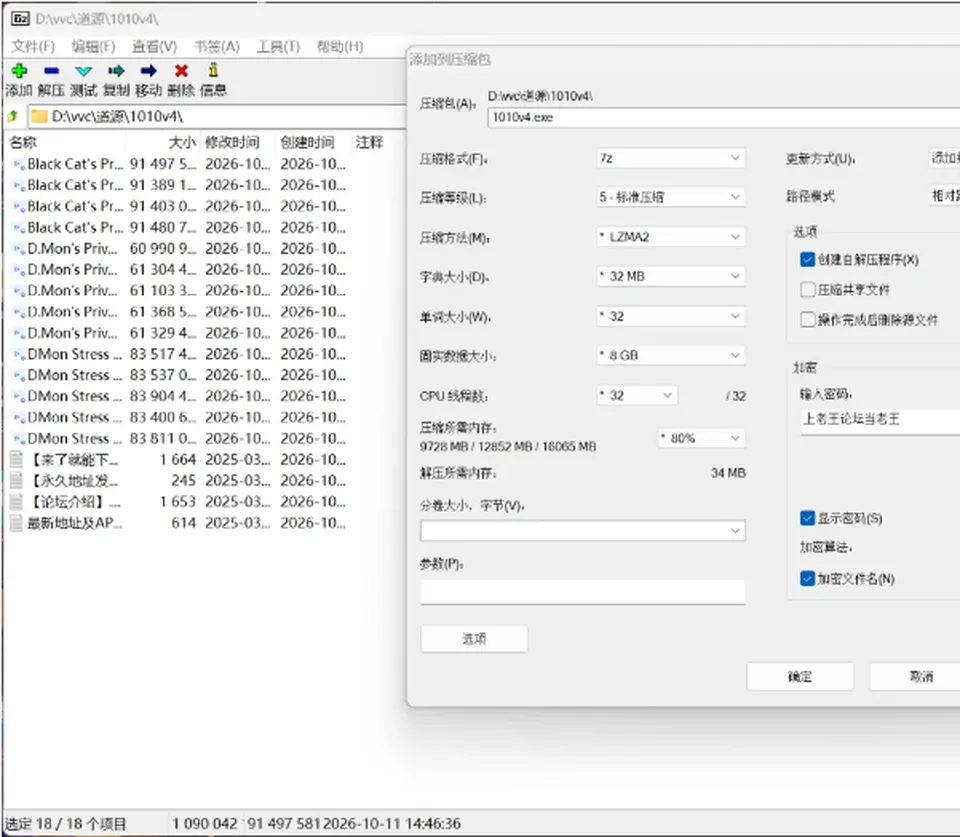Screen dimensions: 960x837
Task: Expand the 固实数据大小 dropdown showing 8 GB
Action: tap(670, 356)
